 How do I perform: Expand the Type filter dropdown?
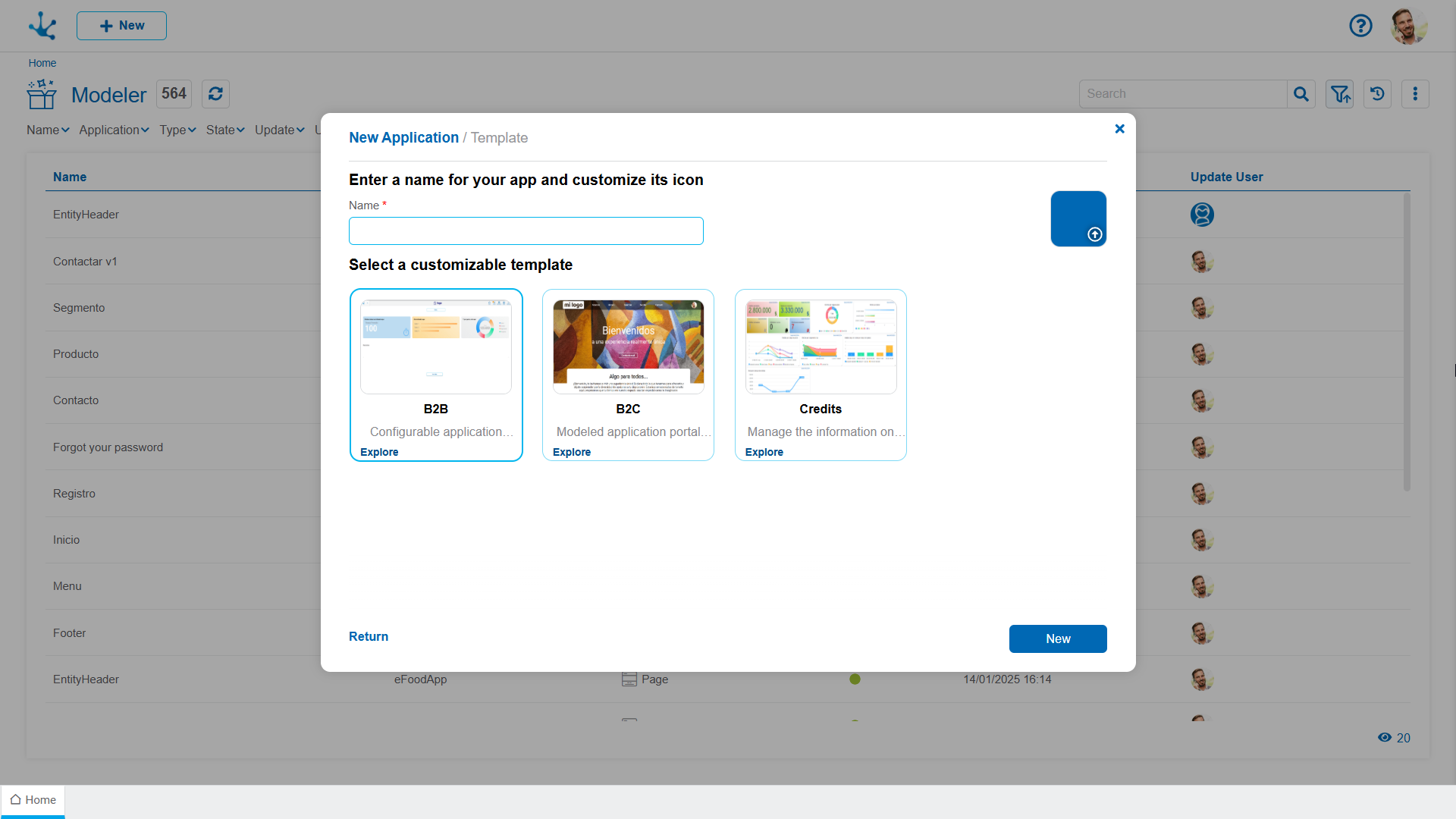[177, 130]
